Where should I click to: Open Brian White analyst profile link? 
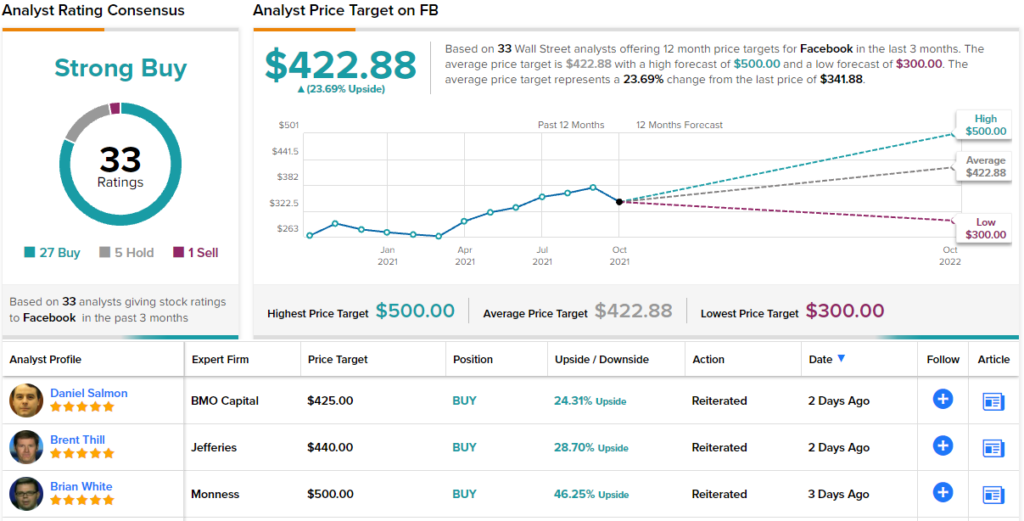click(x=81, y=487)
